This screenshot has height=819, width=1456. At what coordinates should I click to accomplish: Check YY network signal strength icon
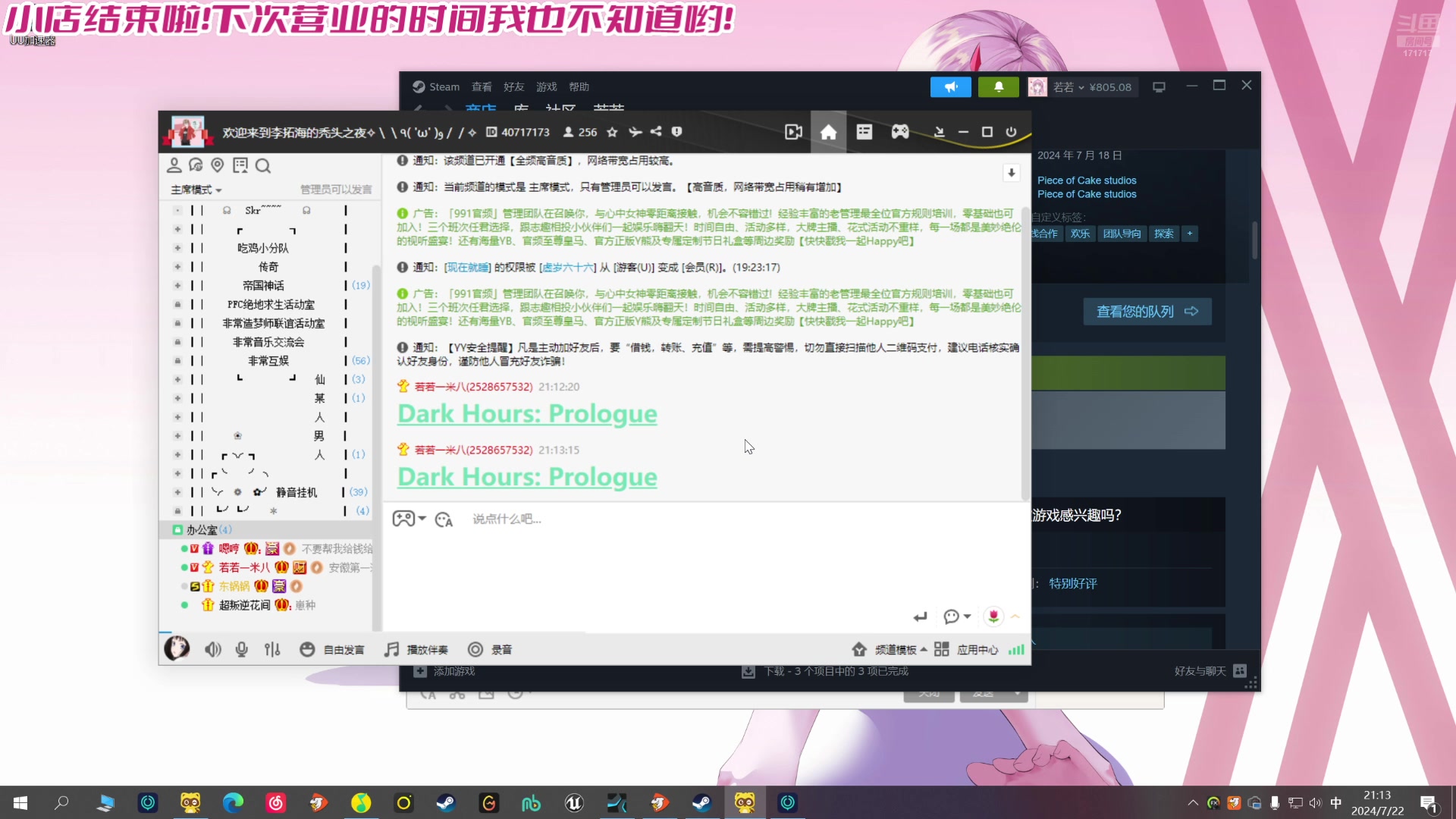(1016, 650)
